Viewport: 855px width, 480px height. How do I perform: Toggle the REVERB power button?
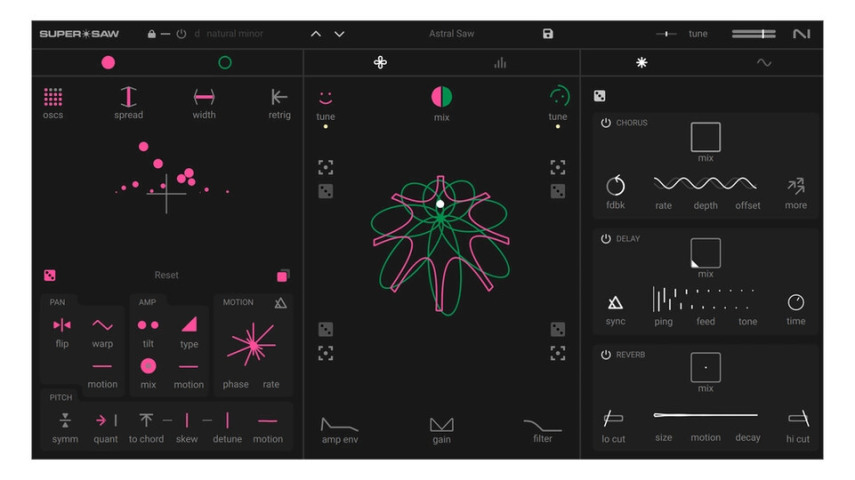point(605,355)
